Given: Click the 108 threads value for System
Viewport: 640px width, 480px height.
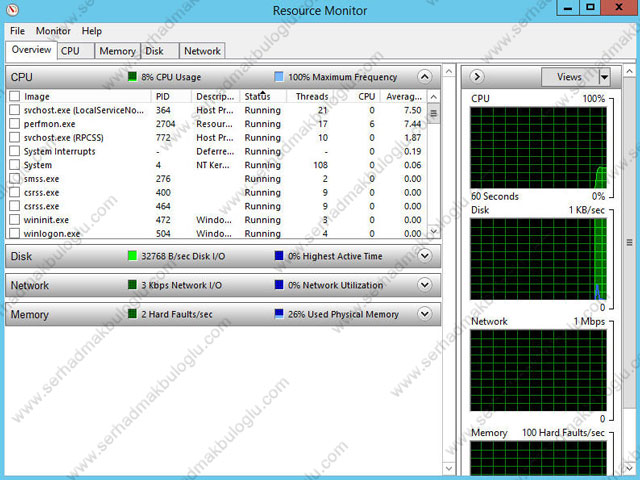Looking at the screenshot, I should click(x=320, y=165).
